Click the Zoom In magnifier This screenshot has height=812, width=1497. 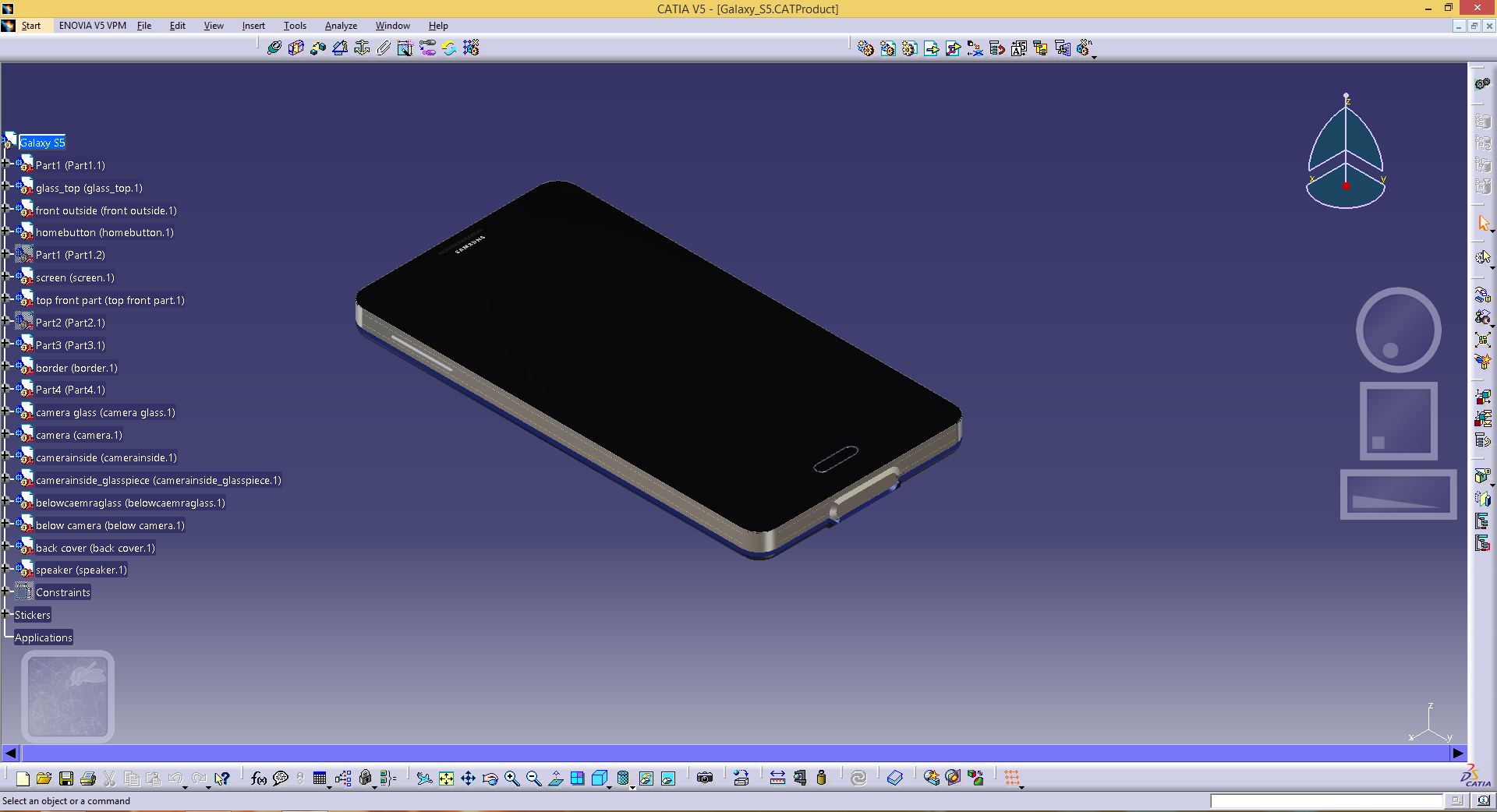coord(512,778)
